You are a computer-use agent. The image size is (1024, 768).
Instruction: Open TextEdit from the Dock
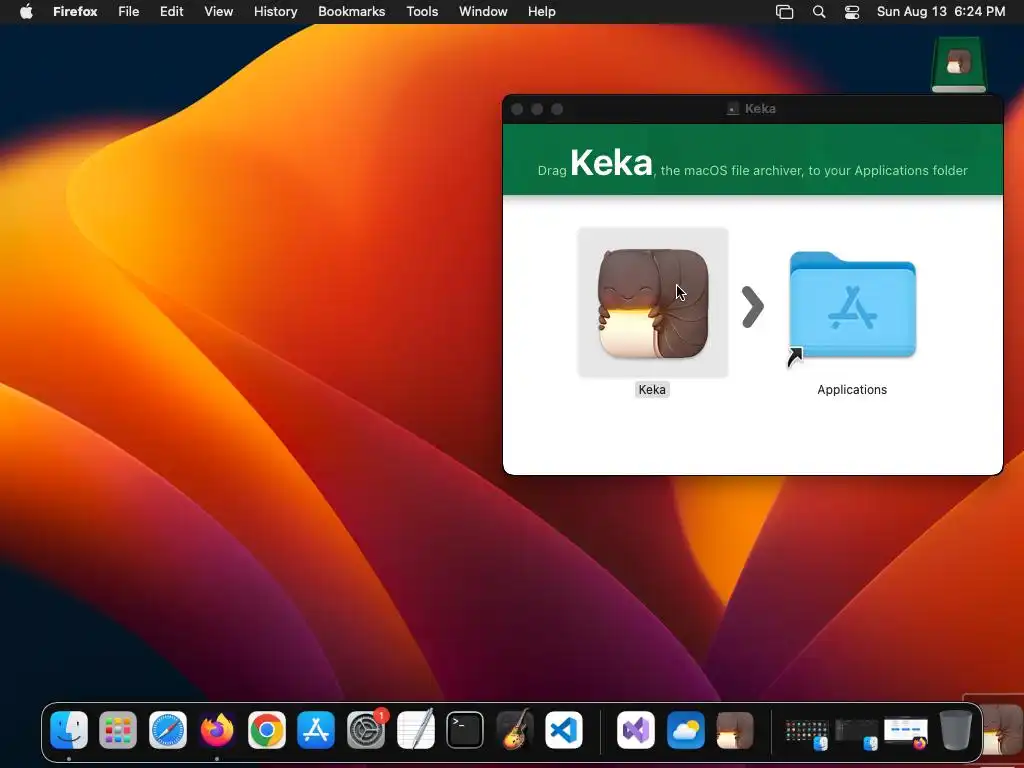click(415, 730)
